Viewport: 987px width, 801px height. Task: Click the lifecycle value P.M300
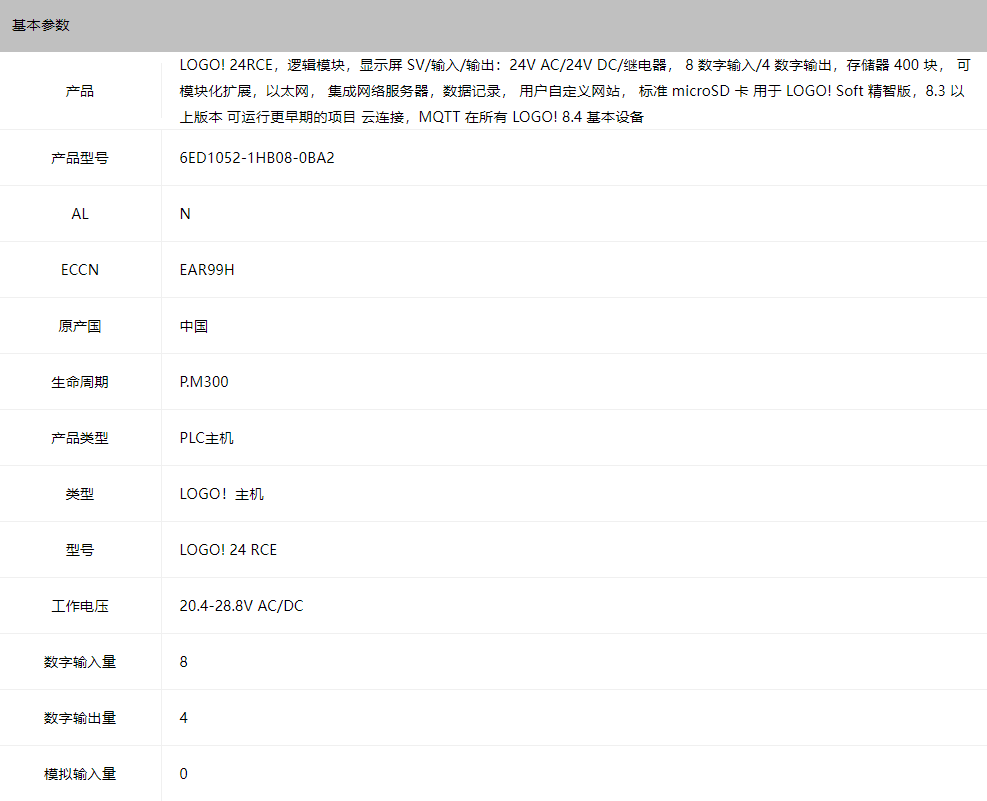(x=204, y=382)
